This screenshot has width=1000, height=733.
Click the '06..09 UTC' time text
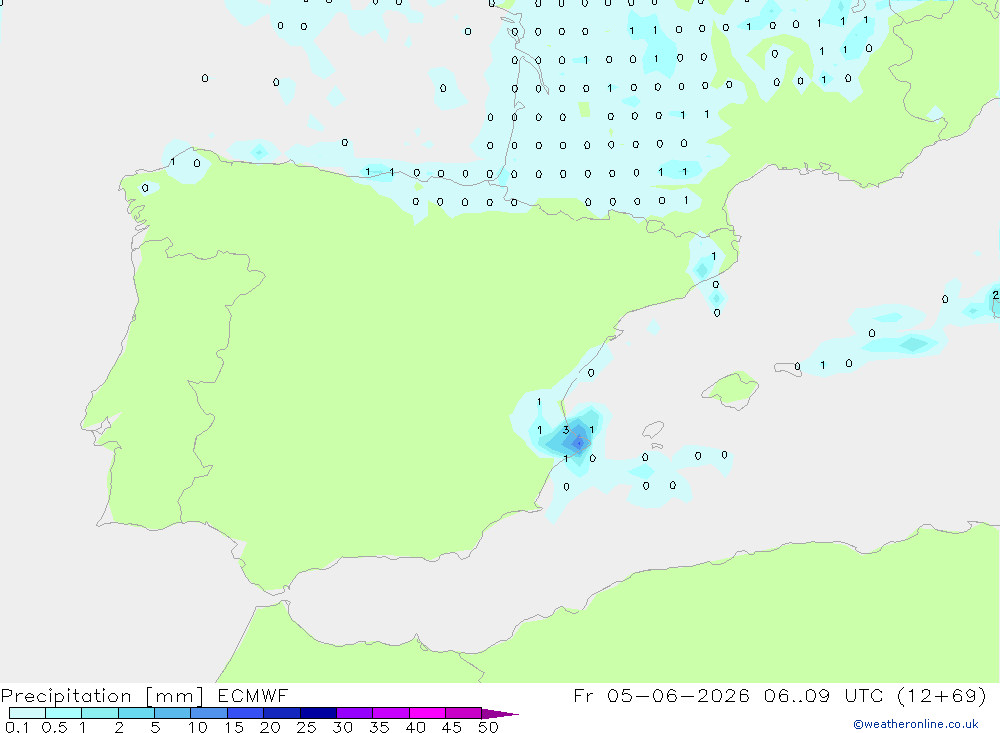pos(824,695)
